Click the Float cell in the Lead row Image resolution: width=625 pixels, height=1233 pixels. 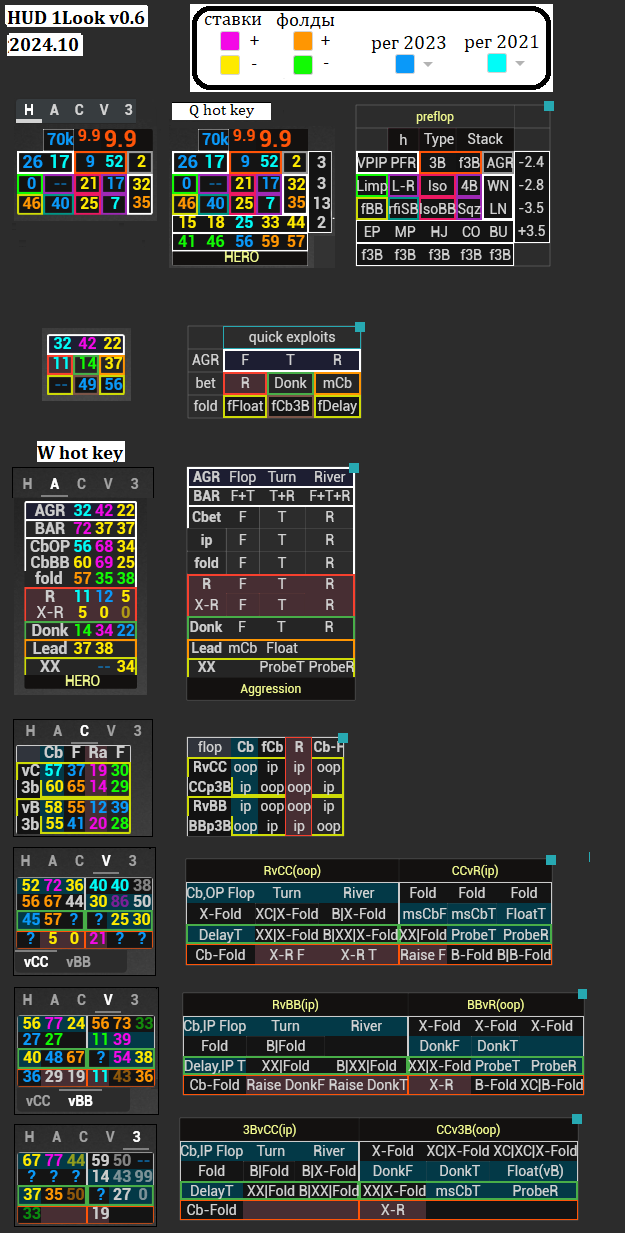pos(282,648)
